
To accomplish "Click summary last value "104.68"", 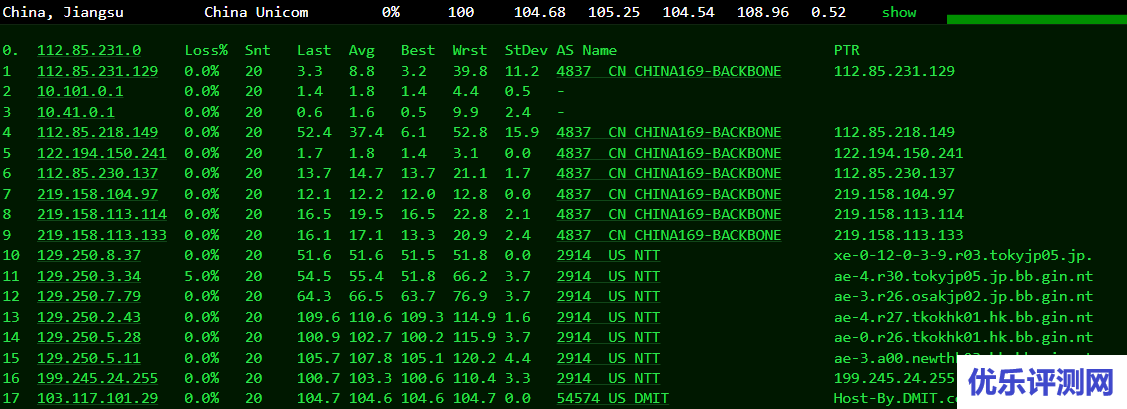I will (x=540, y=12).
